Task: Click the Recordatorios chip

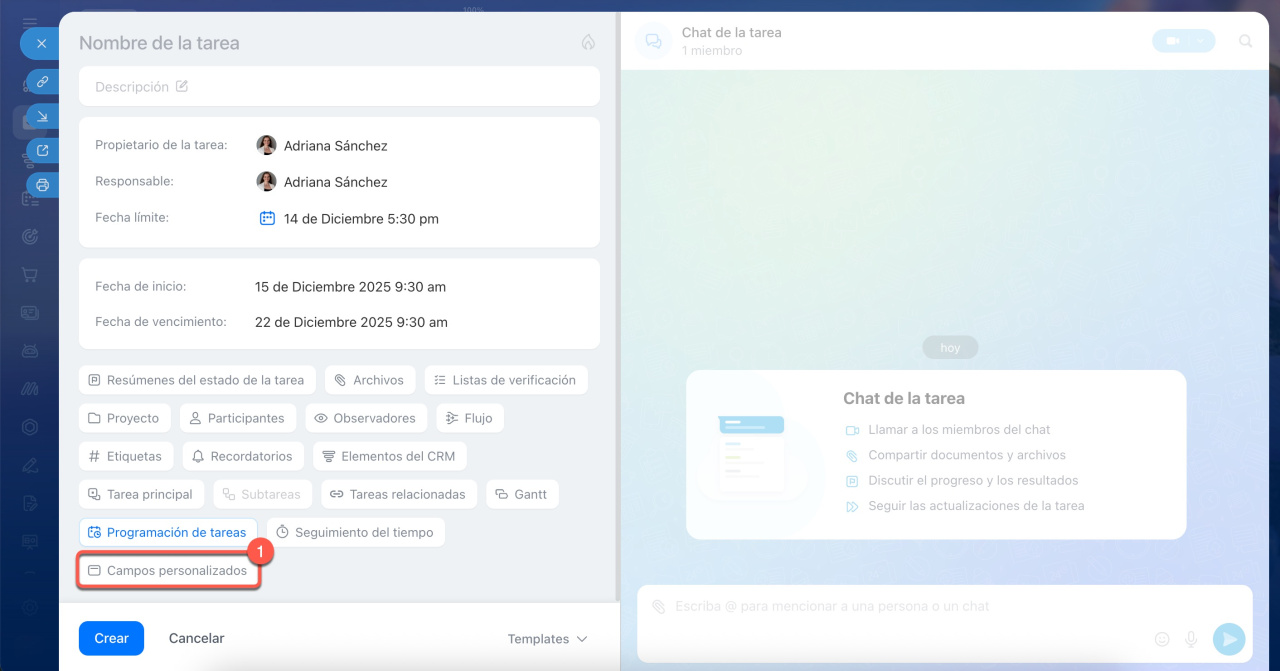Action: 243,456
